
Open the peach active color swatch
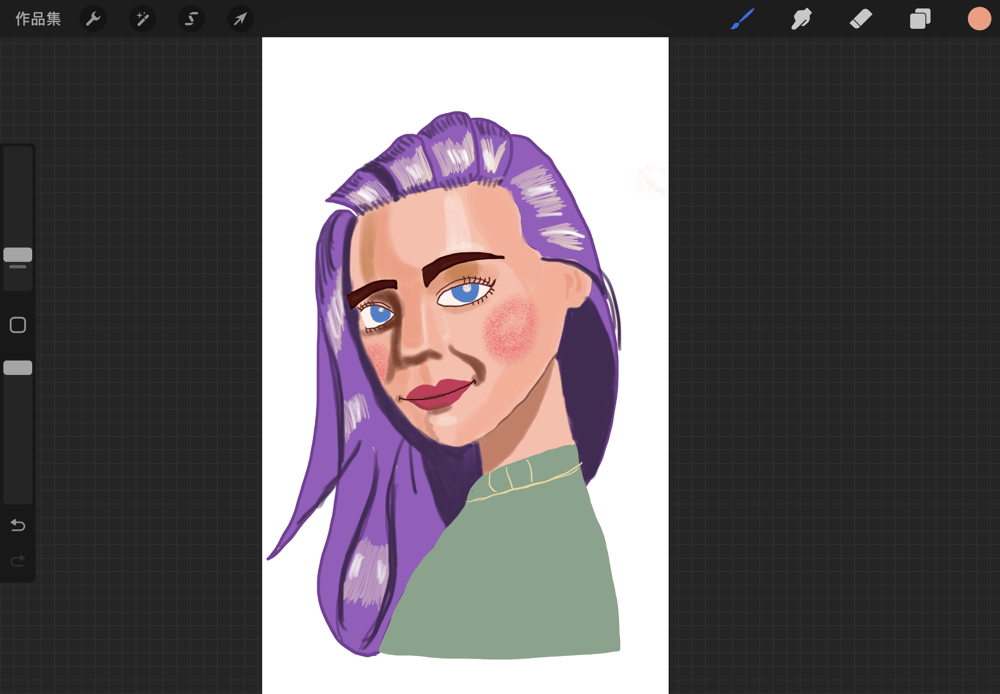tap(979, 19)
